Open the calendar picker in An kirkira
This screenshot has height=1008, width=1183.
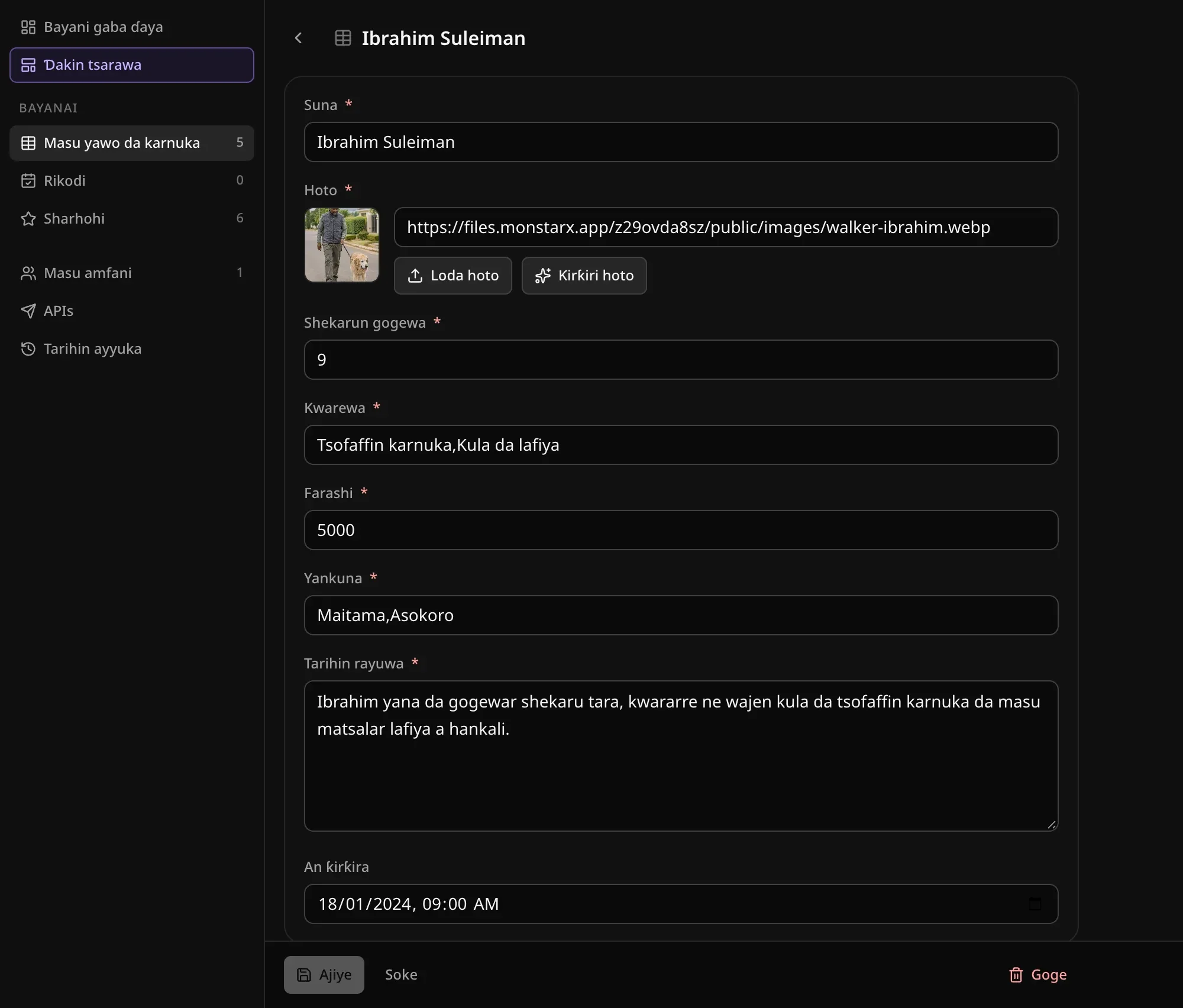[1035, 904]
